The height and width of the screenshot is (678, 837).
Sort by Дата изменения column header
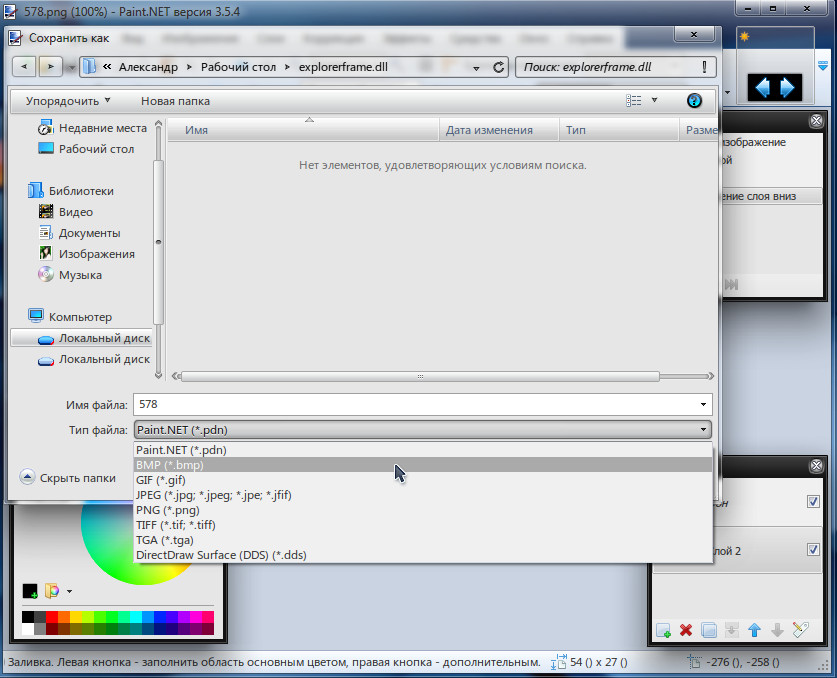(499, 130)
